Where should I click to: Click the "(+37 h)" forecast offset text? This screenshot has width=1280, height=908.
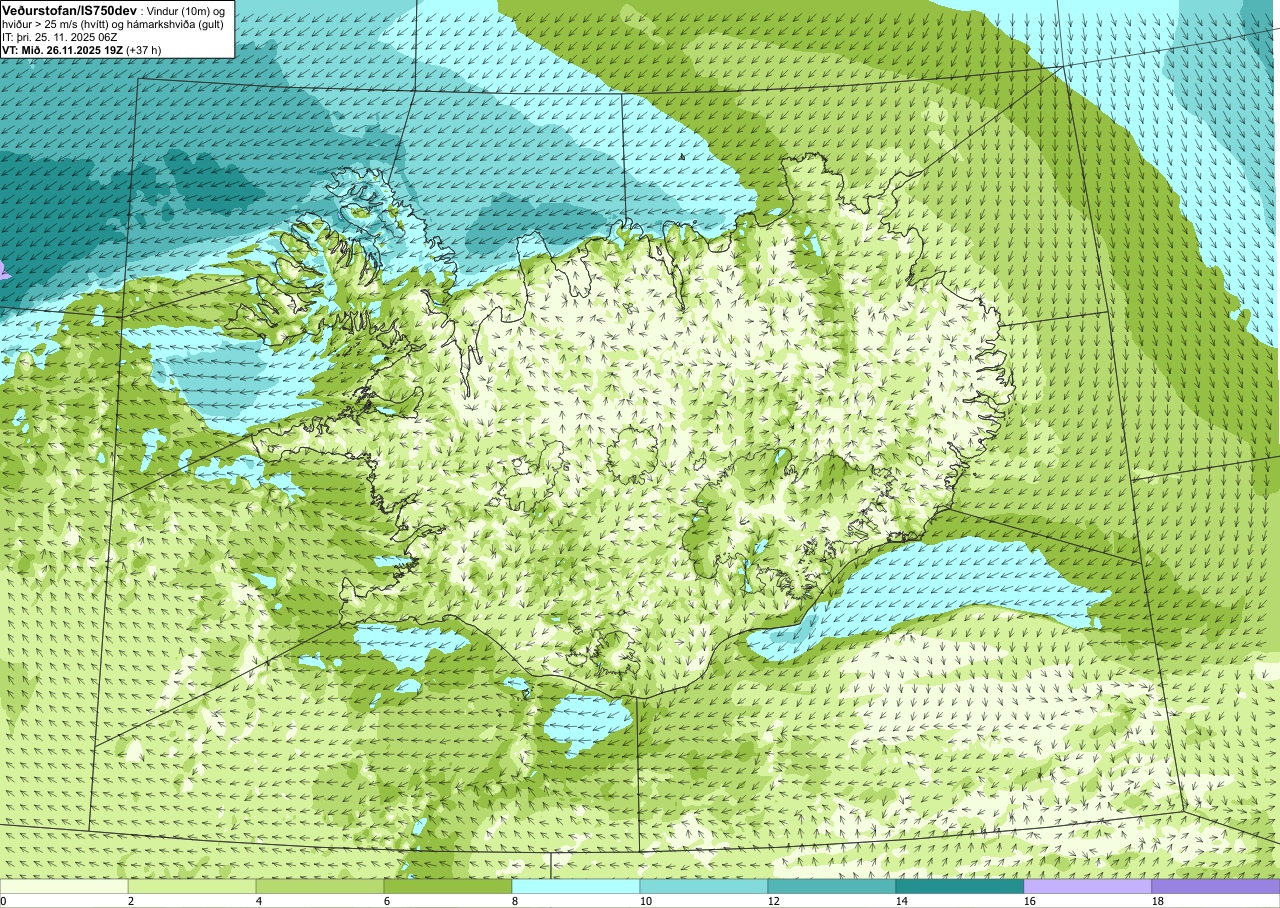point(143,50)
